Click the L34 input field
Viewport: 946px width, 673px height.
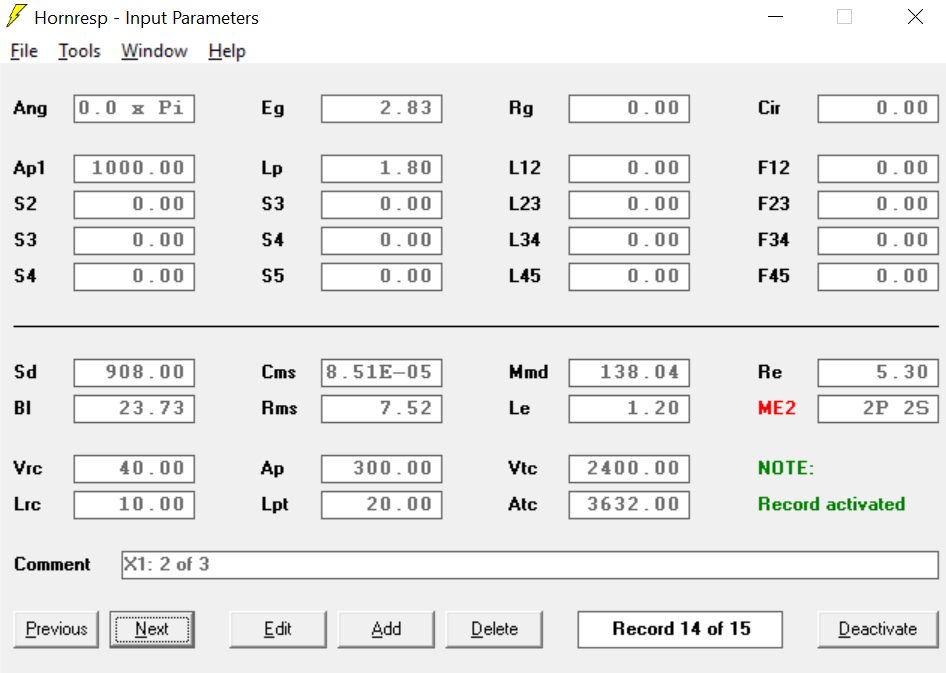629,241
